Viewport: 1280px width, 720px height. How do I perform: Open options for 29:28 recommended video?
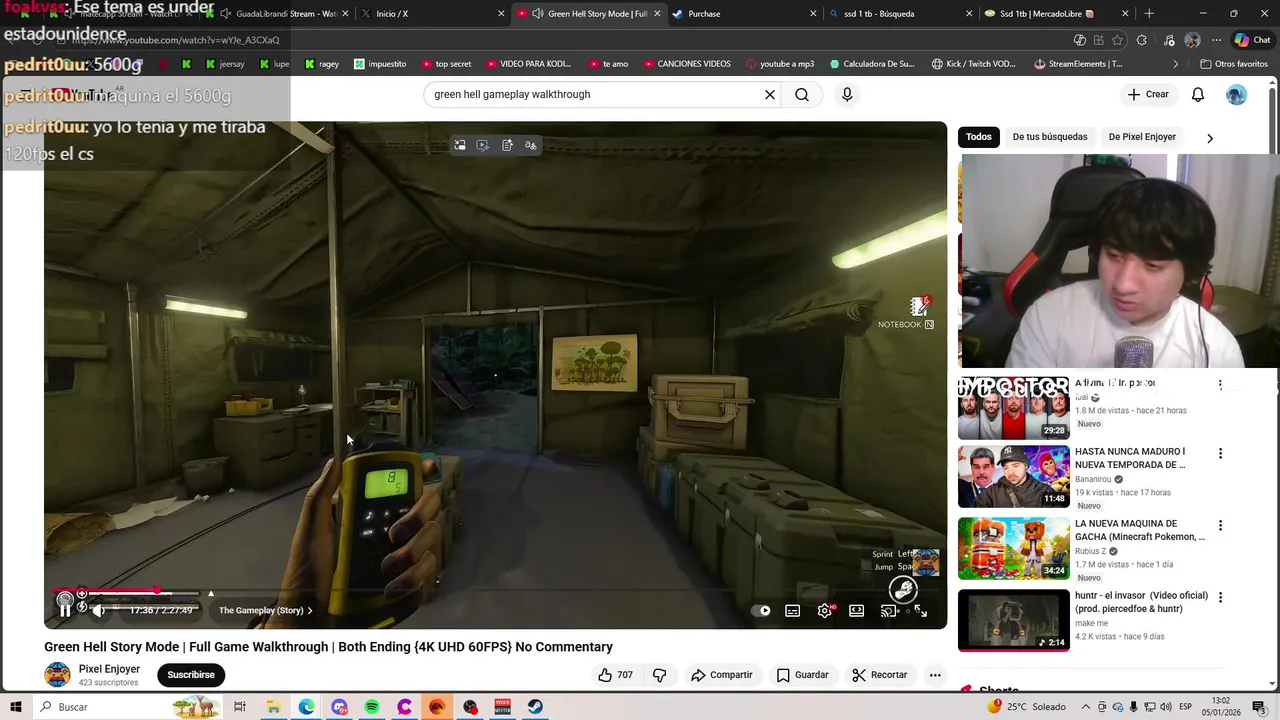click(1220, 384)
